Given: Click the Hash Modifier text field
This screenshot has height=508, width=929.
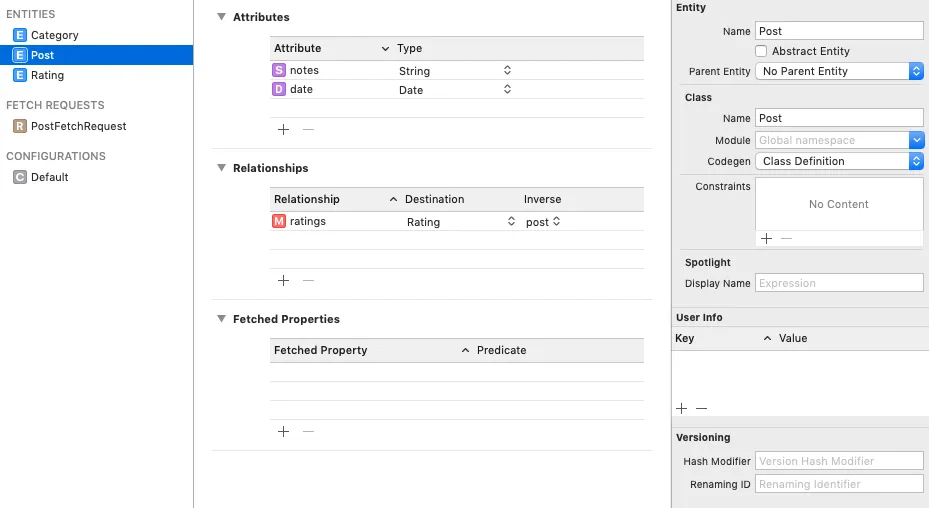Looking at the screenshot, I should tap(838, 461).
